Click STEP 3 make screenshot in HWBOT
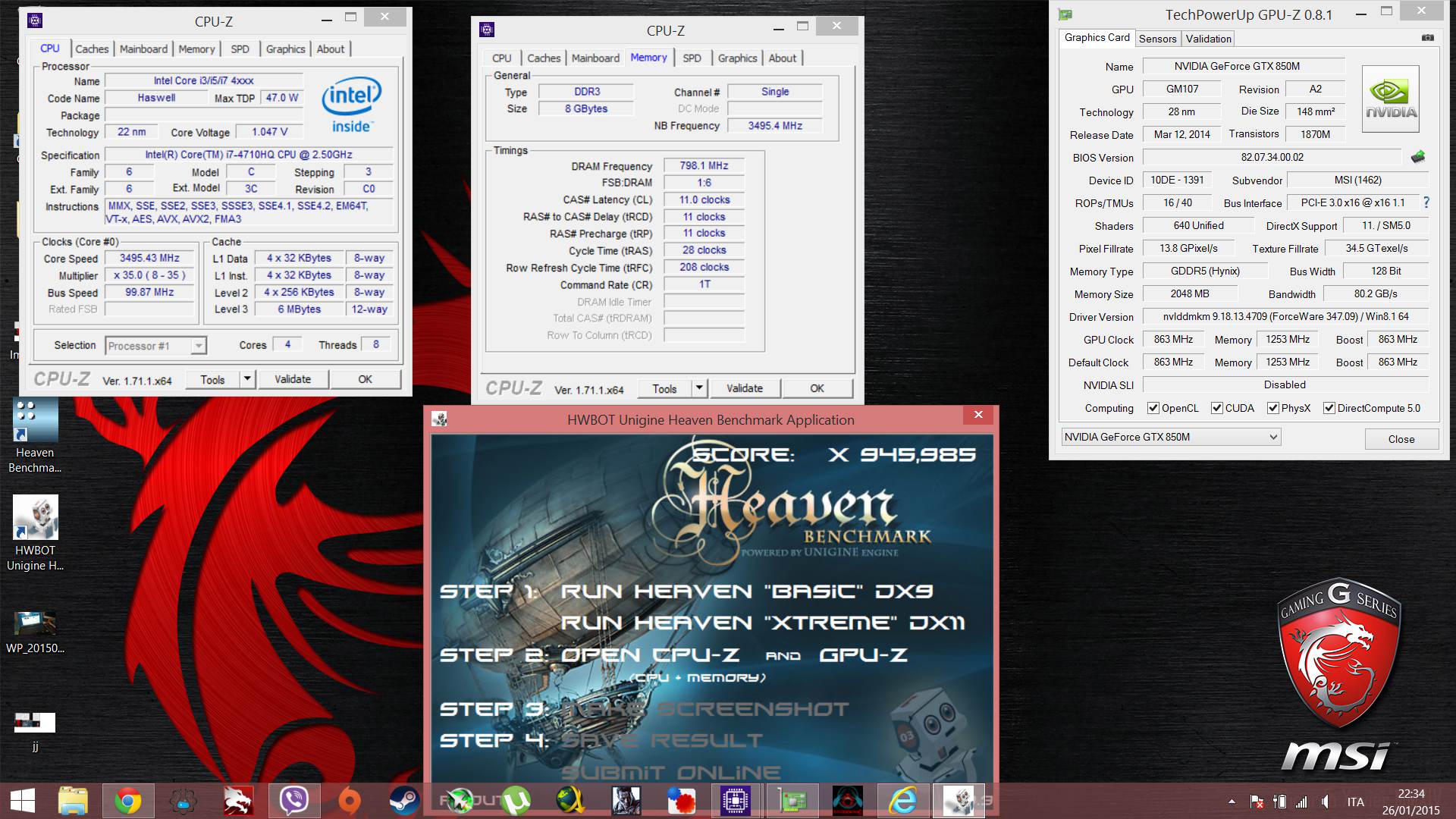The image size is (1456, 819). tap(644, 709)
